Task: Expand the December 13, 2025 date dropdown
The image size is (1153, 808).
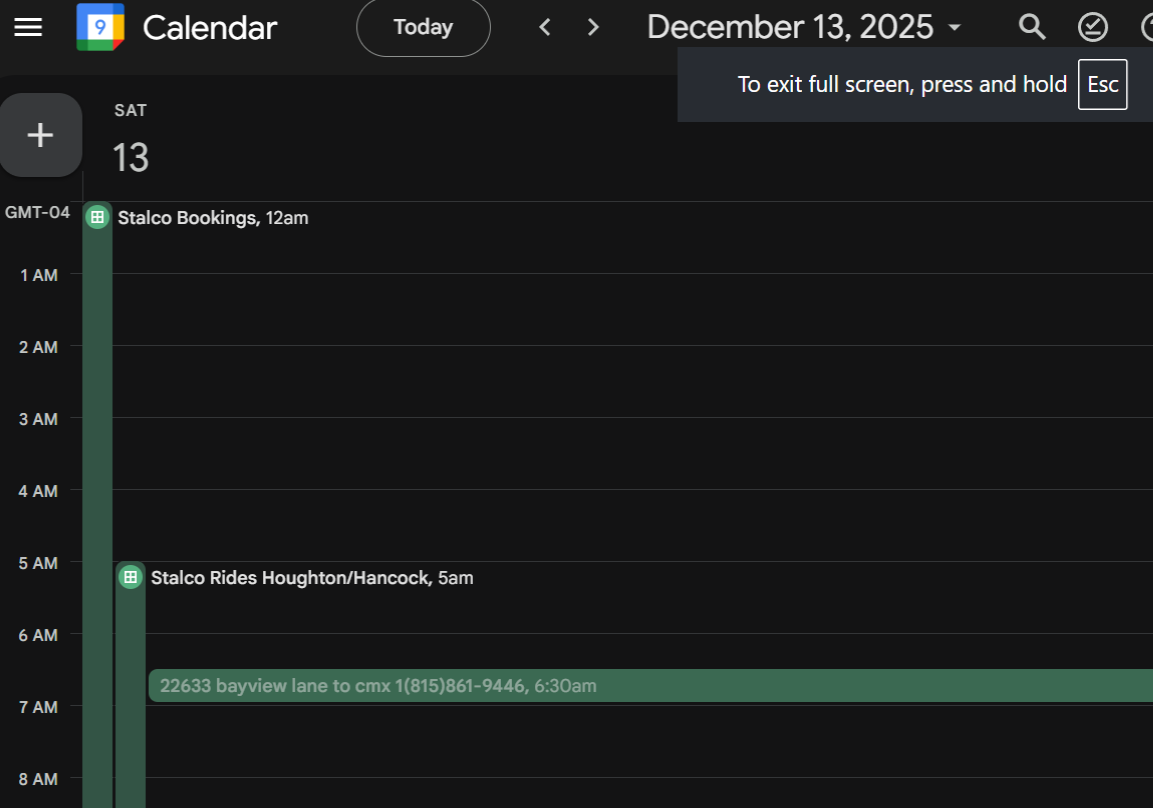Action: coord(804,27)
